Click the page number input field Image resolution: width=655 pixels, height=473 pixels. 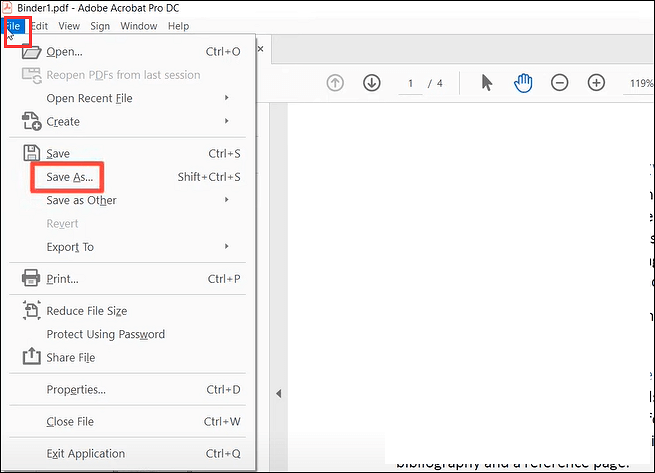[410, 83]
